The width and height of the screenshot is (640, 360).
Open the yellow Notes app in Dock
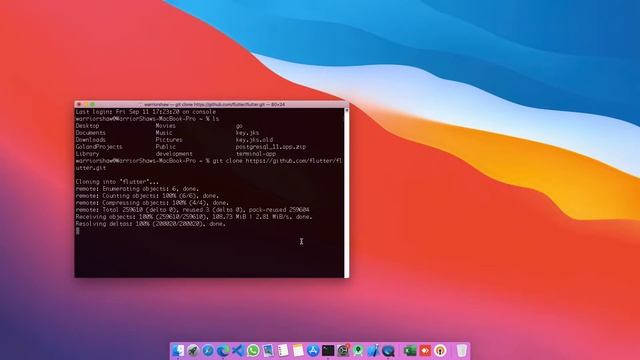tap(298, 351)
